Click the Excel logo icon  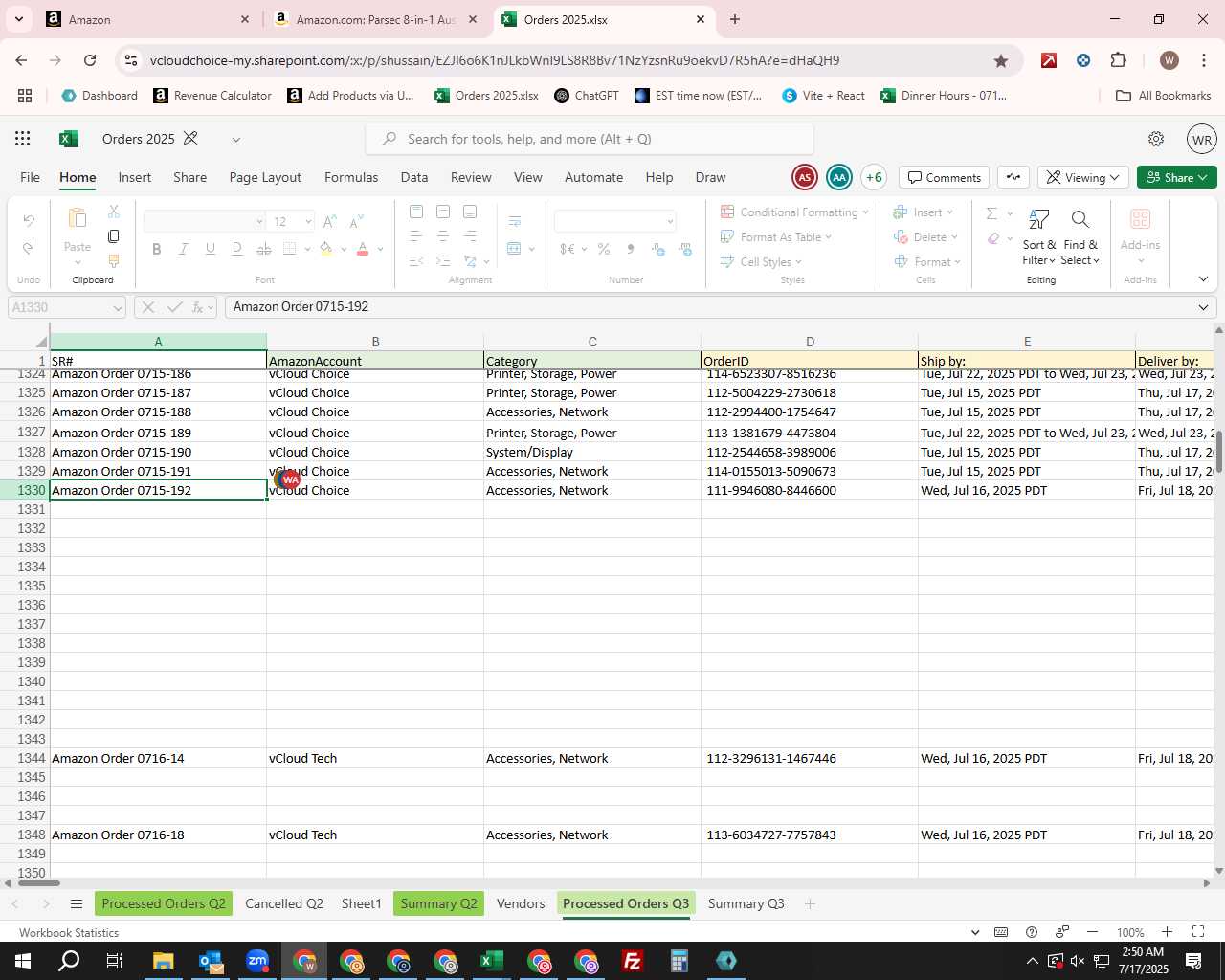tap(69, 139)
